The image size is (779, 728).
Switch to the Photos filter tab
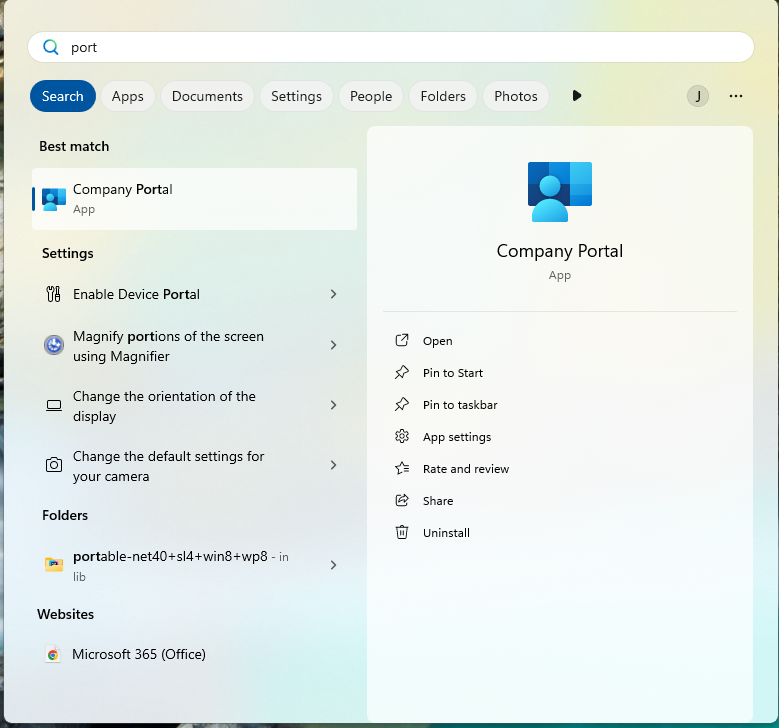[x=516, y=96]
